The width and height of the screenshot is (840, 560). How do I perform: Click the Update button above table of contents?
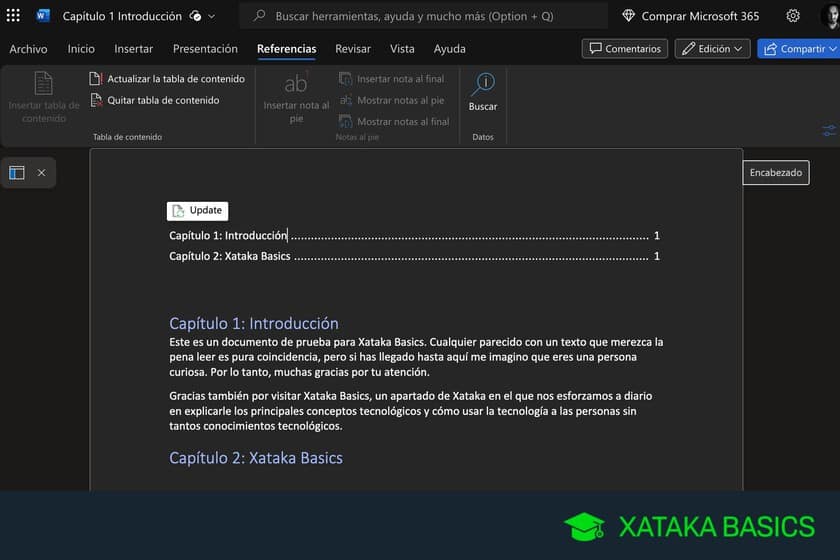(x=197, y=210)
